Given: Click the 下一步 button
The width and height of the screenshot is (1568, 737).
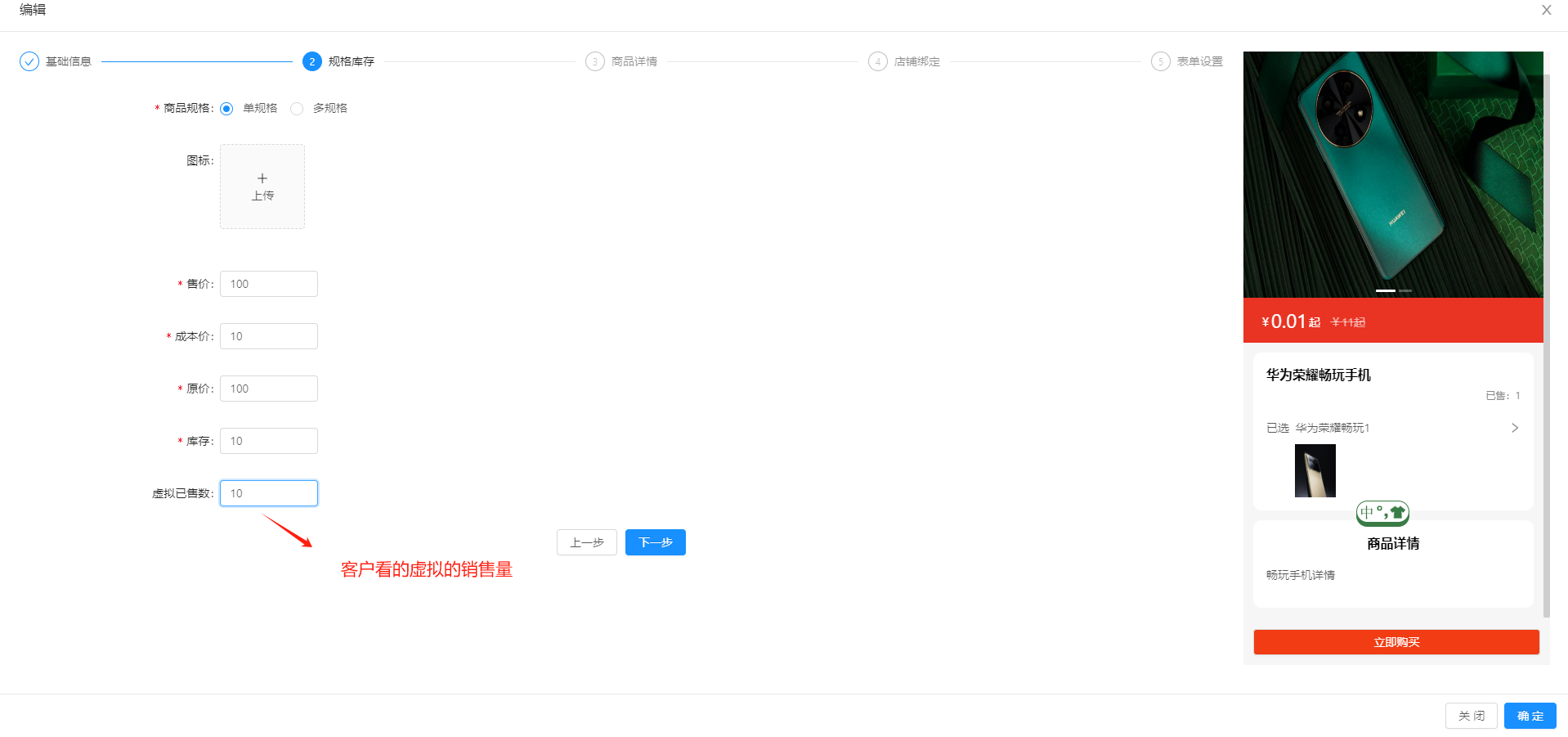Looking at the screenshot, I should point(656,542).
